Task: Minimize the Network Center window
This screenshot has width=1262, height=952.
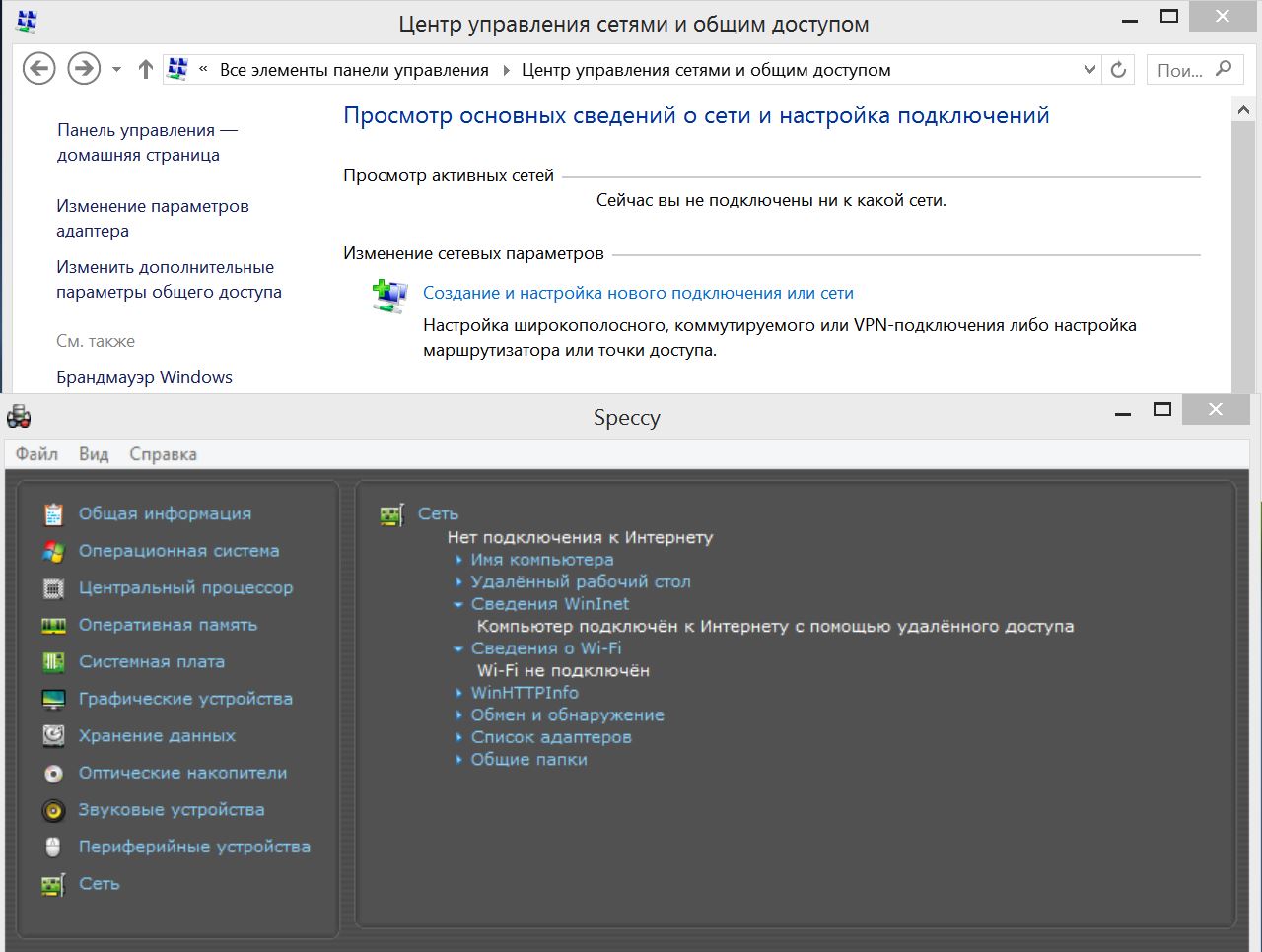Action: (1130, 19)
